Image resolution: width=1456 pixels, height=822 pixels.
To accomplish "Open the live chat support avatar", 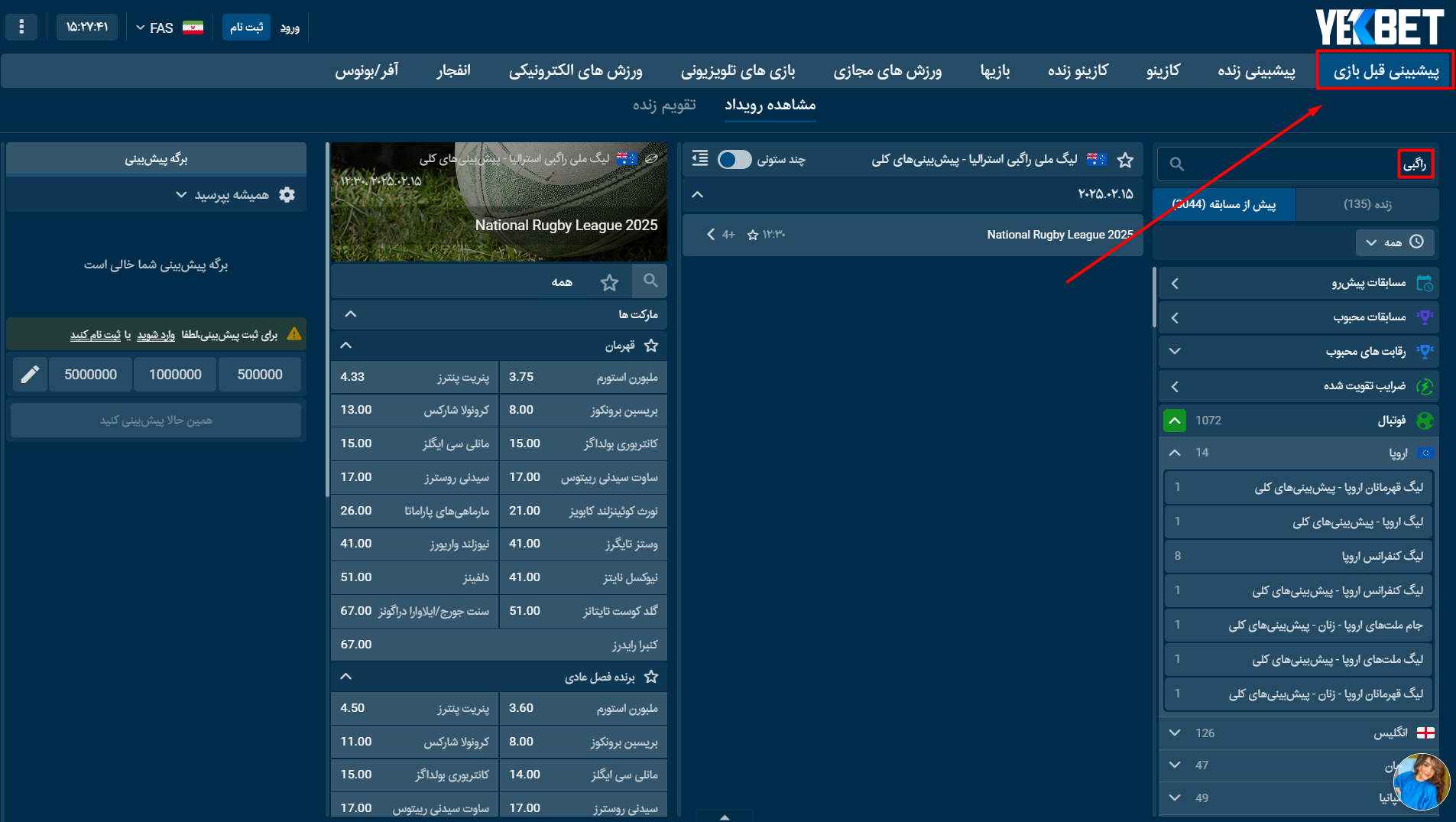I will tap(1421, 781).
